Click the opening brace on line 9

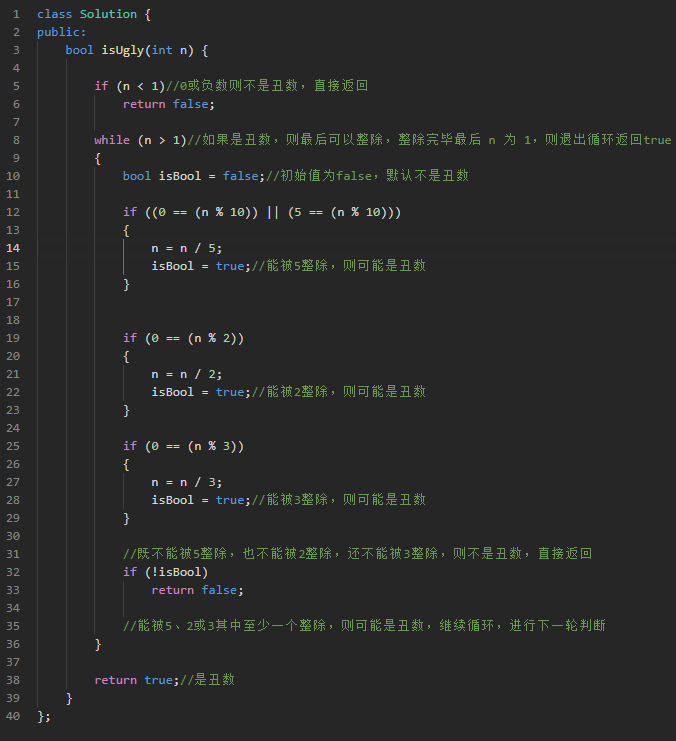click(98, 158)
